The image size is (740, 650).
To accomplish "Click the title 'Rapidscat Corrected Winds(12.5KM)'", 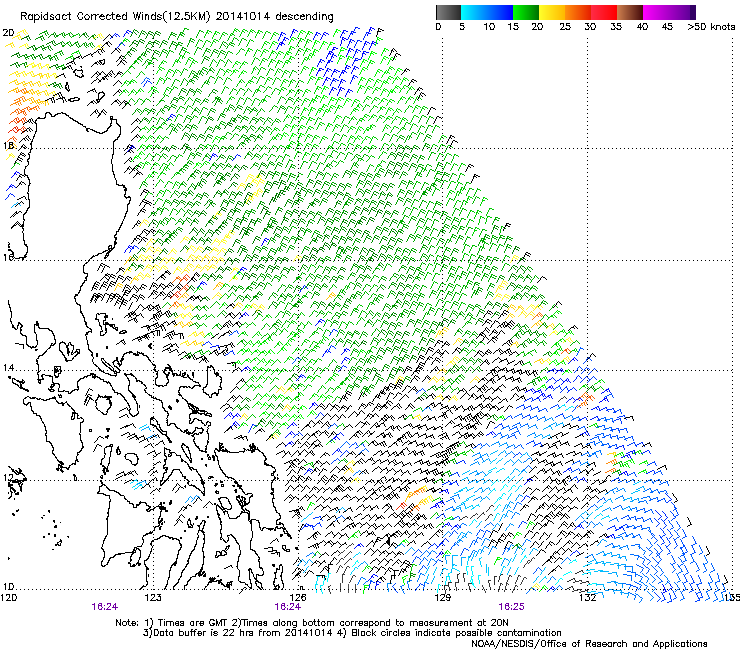I will [115, 17].
